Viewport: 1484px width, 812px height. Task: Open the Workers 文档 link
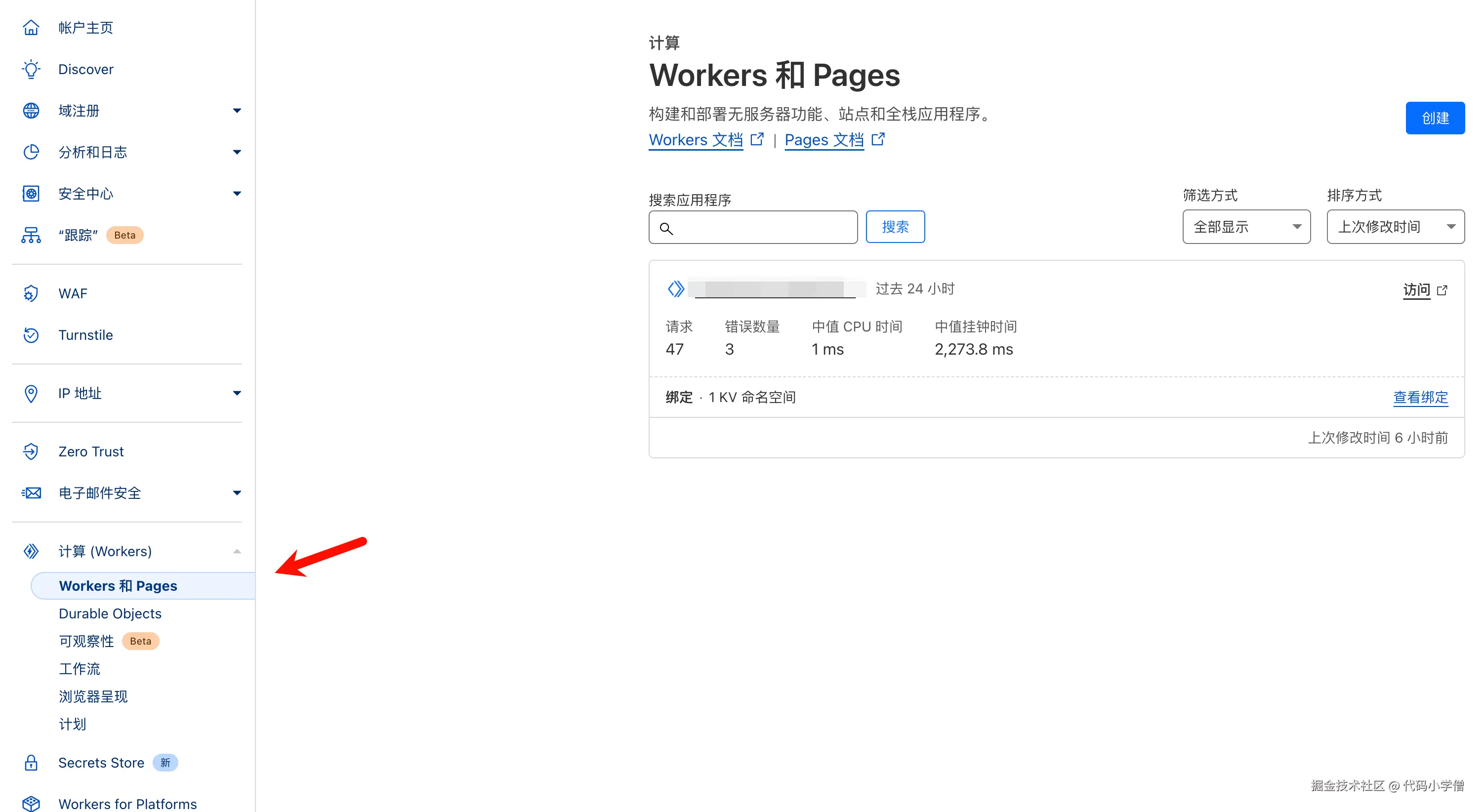click(x=696, y=140)
